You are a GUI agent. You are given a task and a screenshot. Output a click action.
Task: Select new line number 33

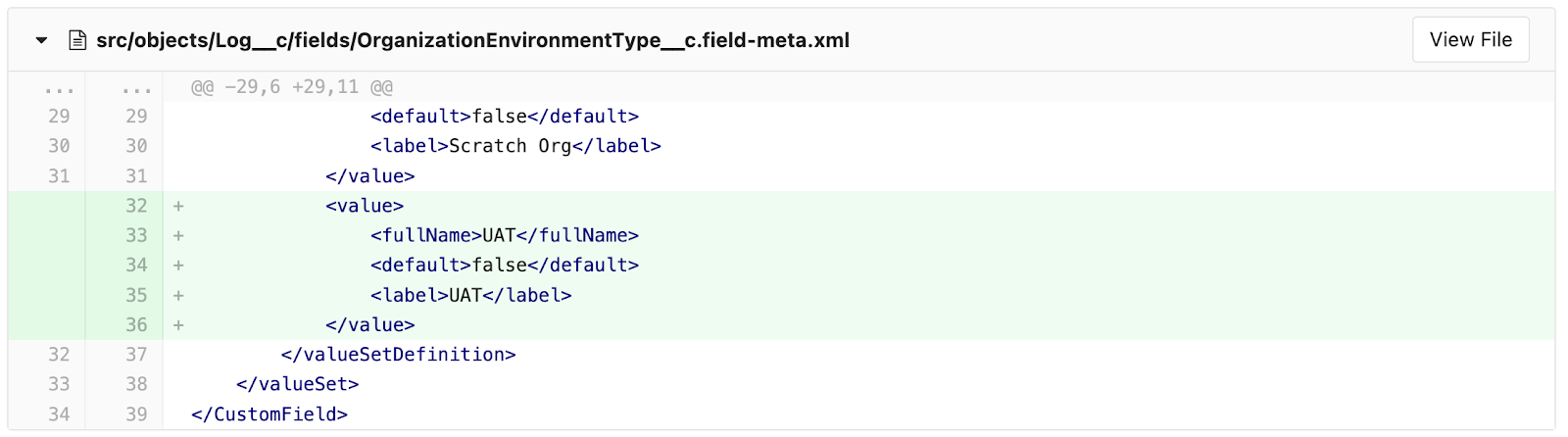[136, 235]
